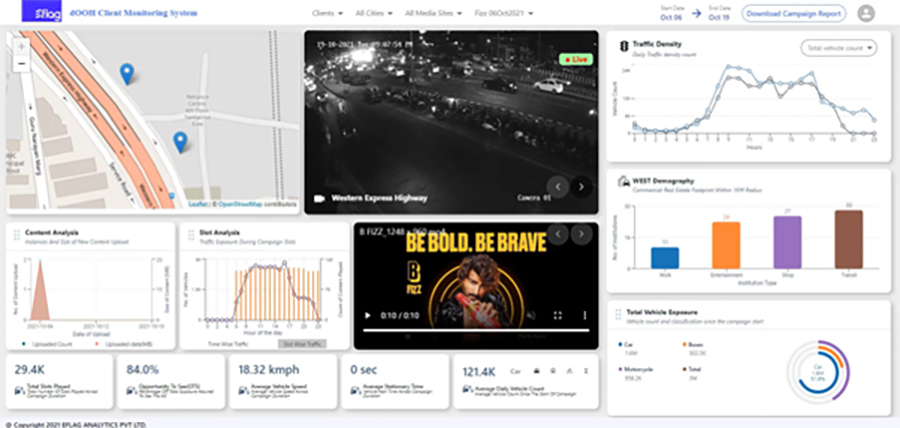Open the OpenStreetMap link

(x=240, y=204)
